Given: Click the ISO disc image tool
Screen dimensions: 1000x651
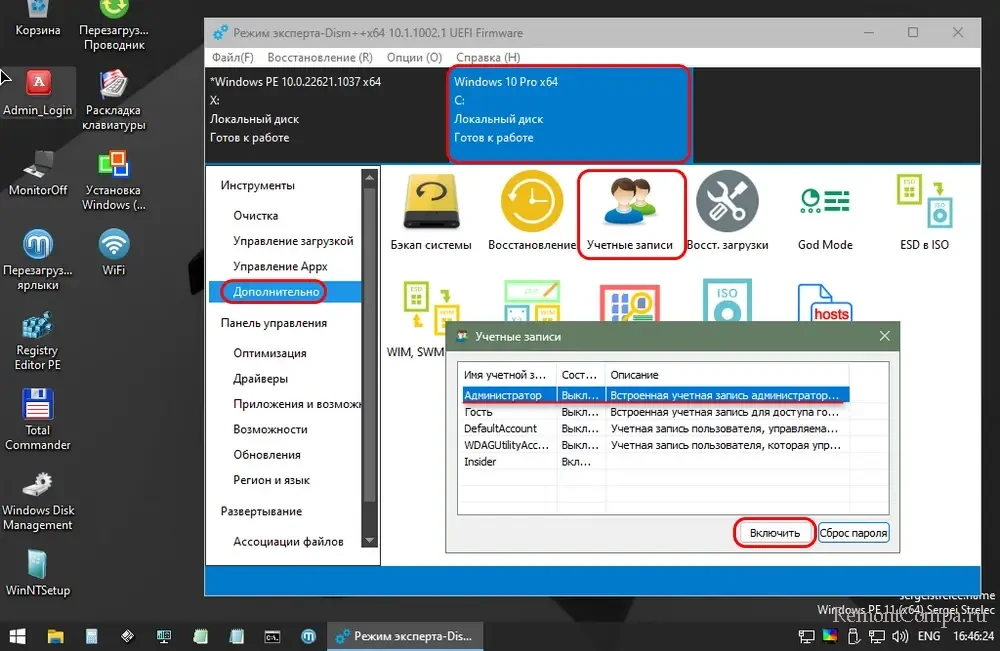Looking at the screenshot, I should [727, 300].
